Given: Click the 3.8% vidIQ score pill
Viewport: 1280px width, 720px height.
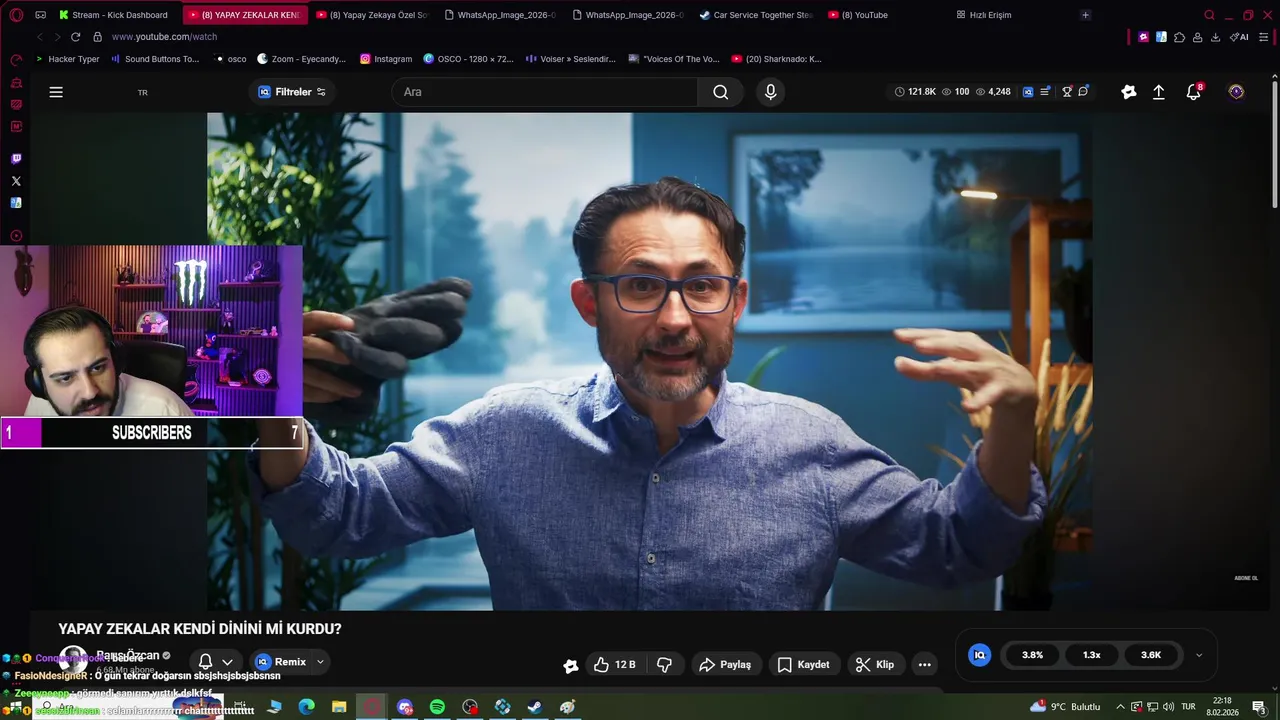Looking at the screenshot, I should (1032, 655).
